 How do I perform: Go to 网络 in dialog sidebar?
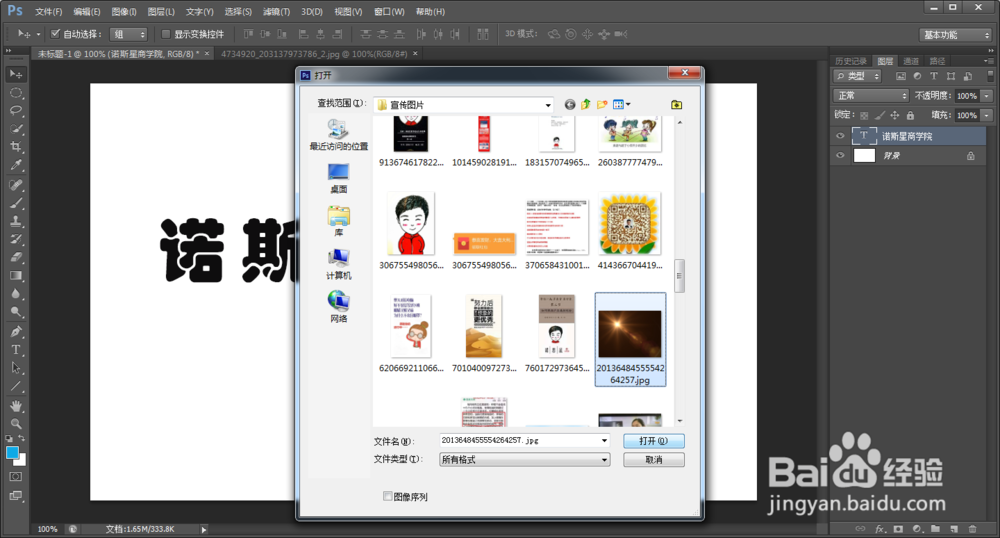(x=339, y=308)
